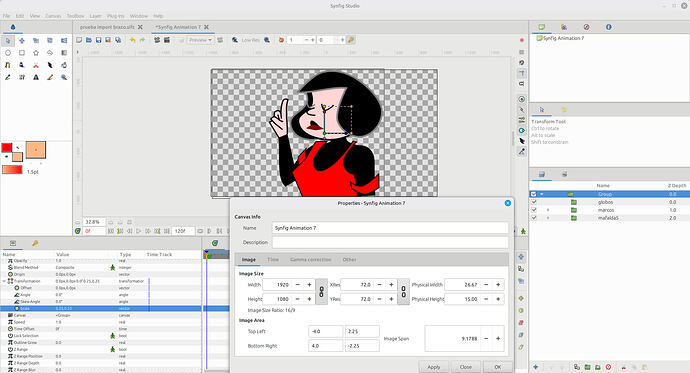The image size is (690, 373).
Task: Click the Top Left X field
Action: coord(325,331)
